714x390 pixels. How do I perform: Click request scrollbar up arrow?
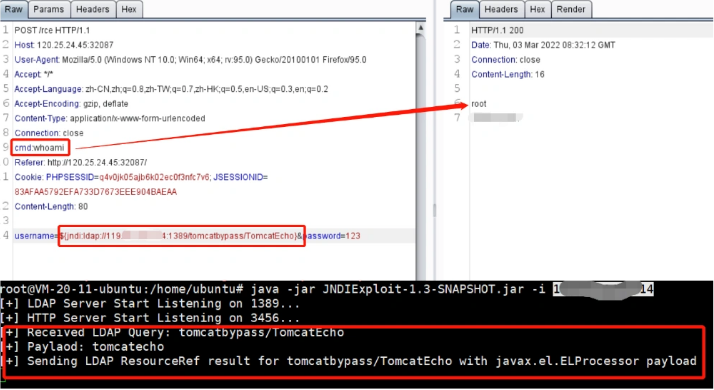point(421,28)
